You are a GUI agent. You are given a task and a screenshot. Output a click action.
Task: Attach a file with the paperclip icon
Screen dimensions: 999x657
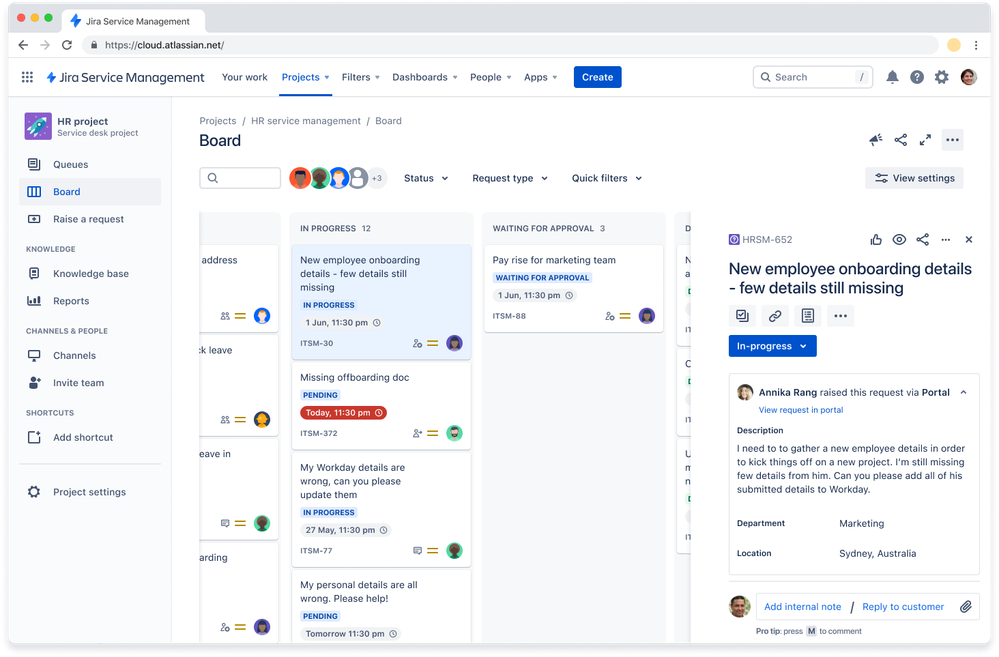(965, 606)
